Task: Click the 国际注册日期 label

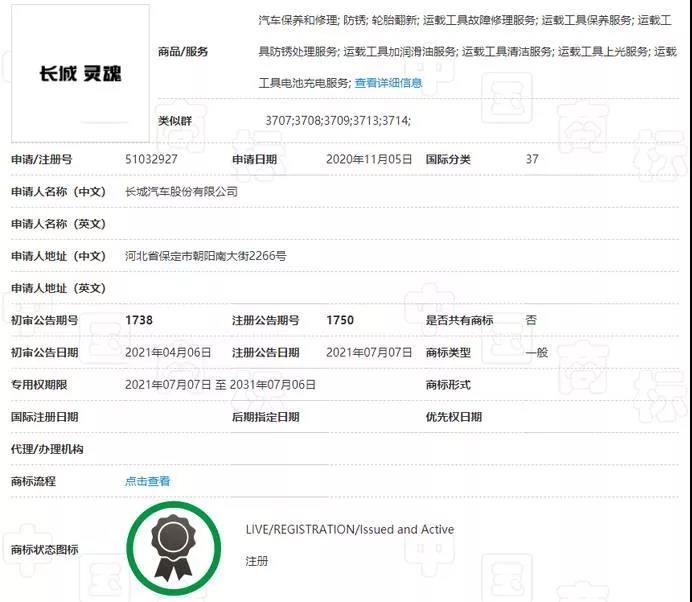Action: click(x=45, y=417)
